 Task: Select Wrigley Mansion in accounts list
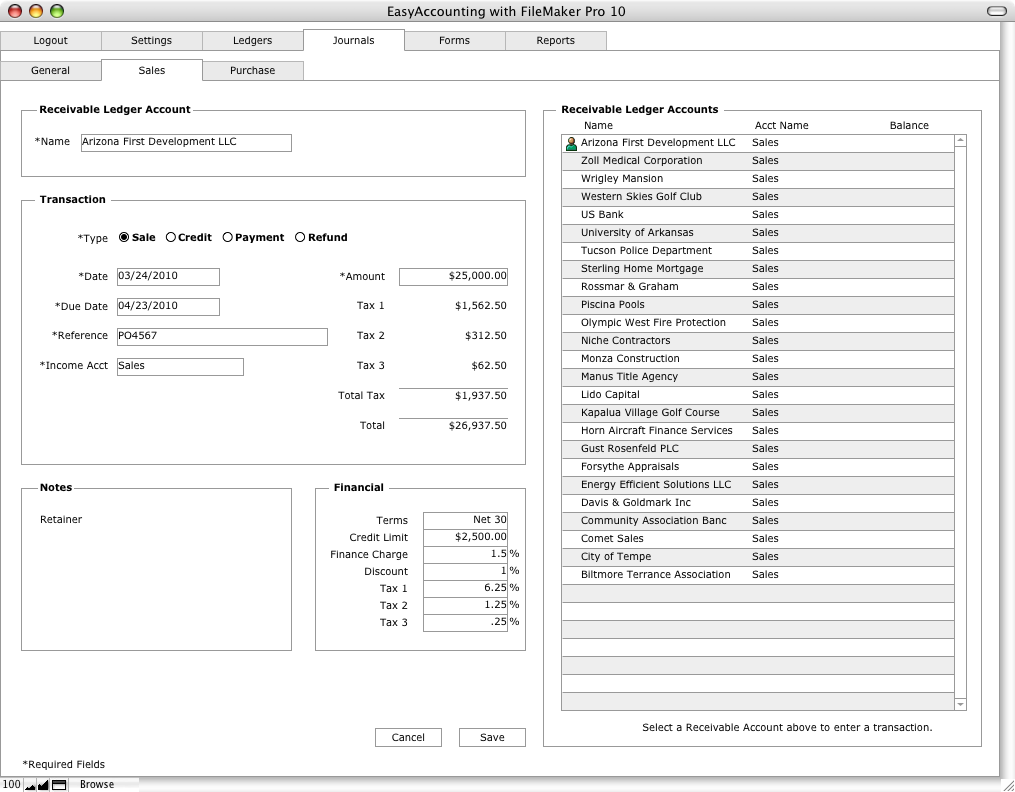(758, 179)
